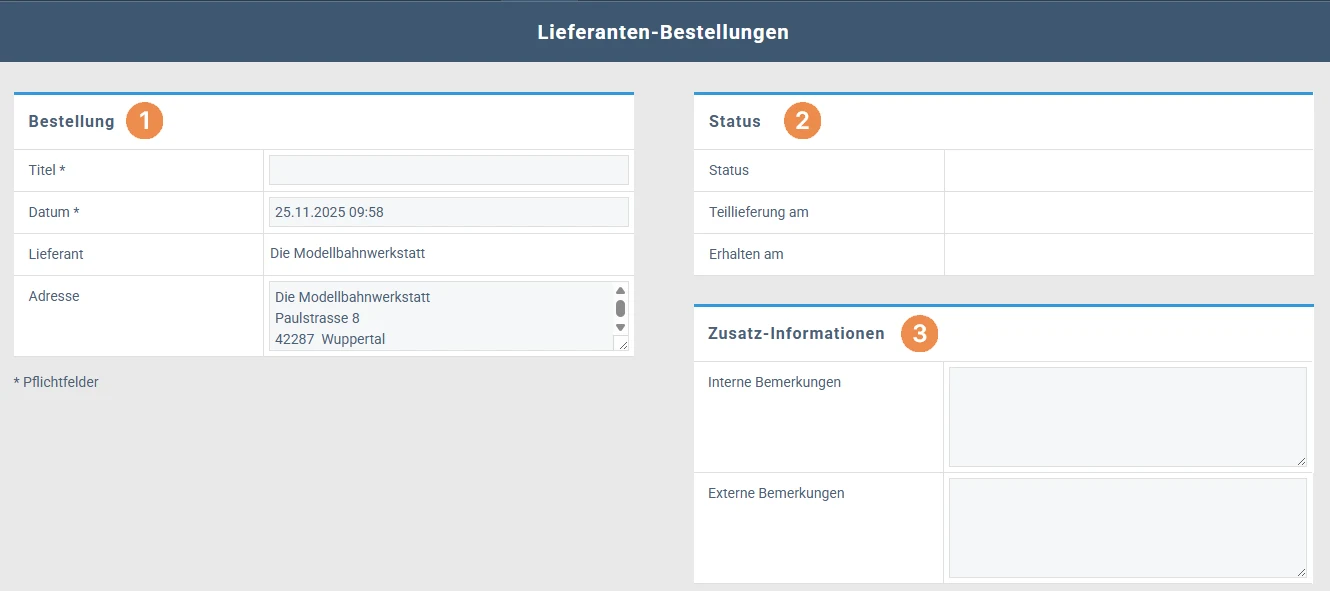Click the Bestellung section heading
Screen dimensions: 1330x591
click(71, 122)
